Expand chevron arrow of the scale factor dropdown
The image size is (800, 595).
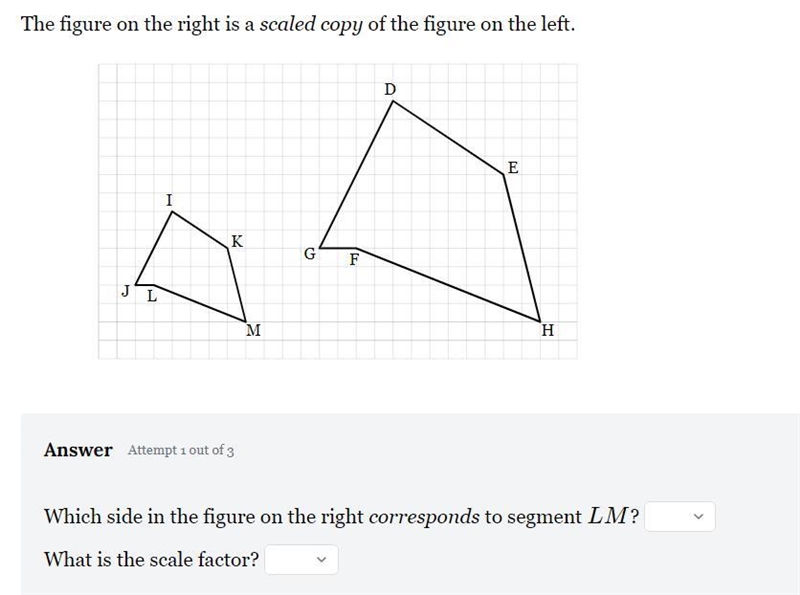coord(321,559)
